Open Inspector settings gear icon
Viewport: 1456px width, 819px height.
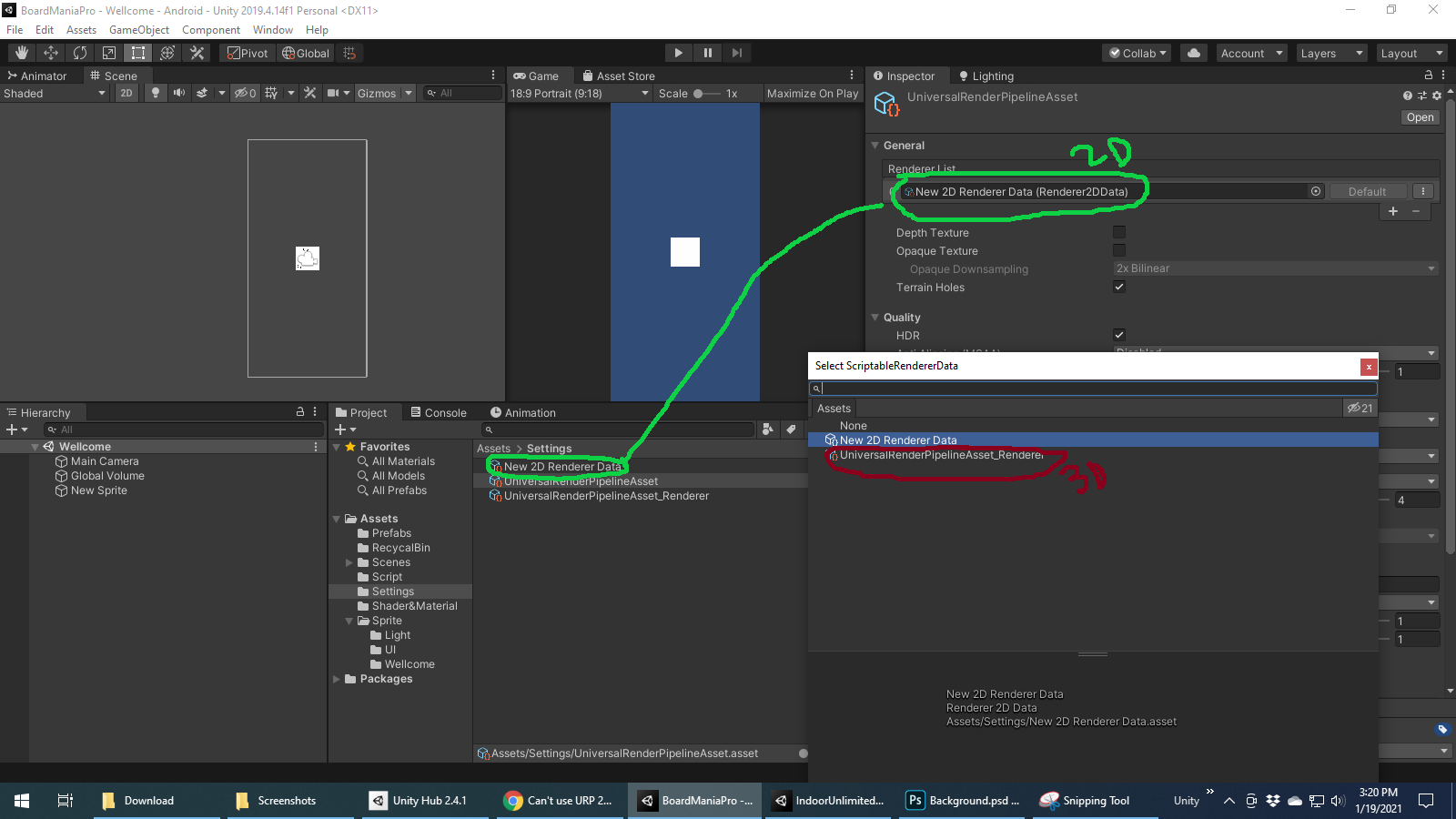1437,96
